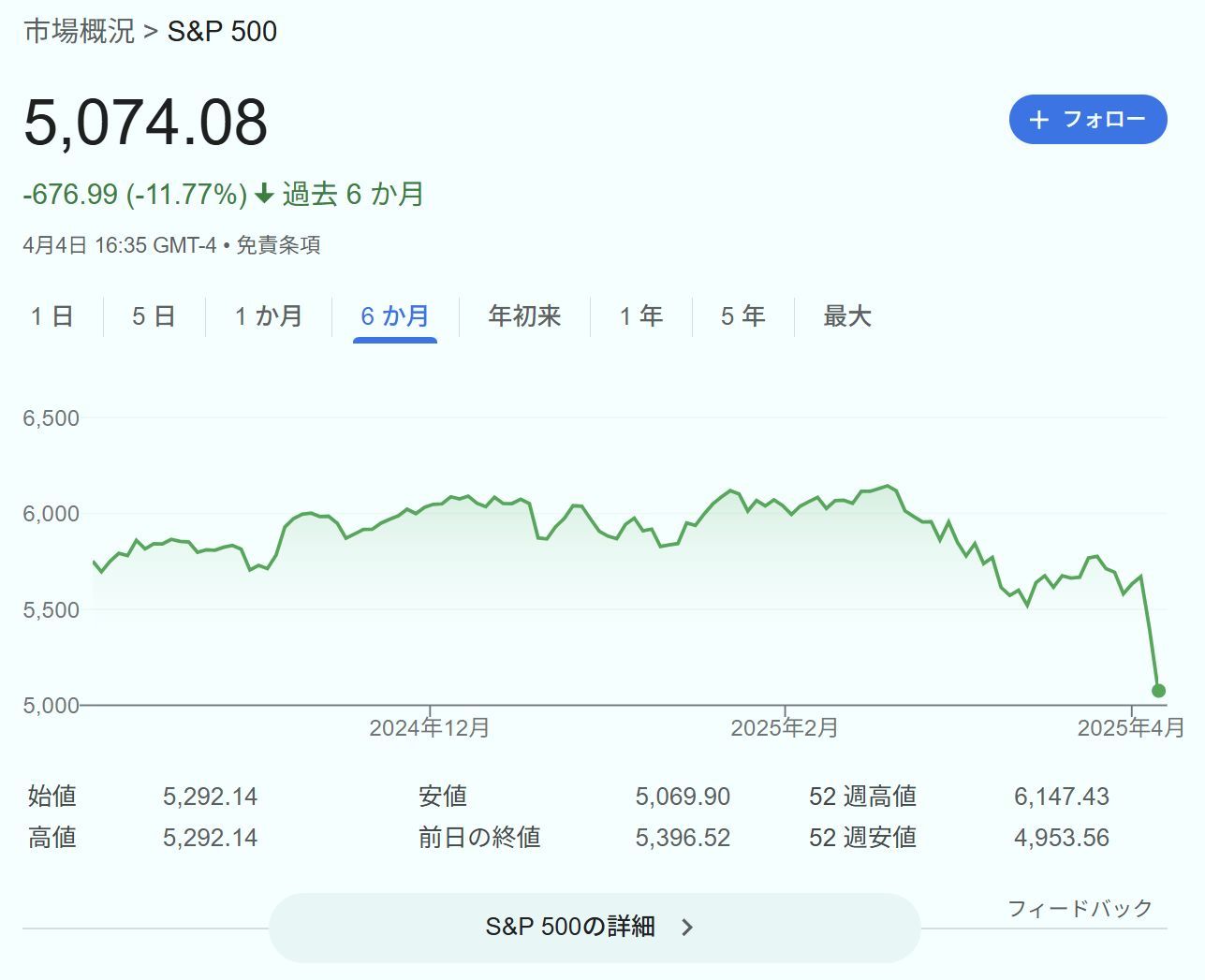Click the 5,074.08 index price

(x=146, y=123)
